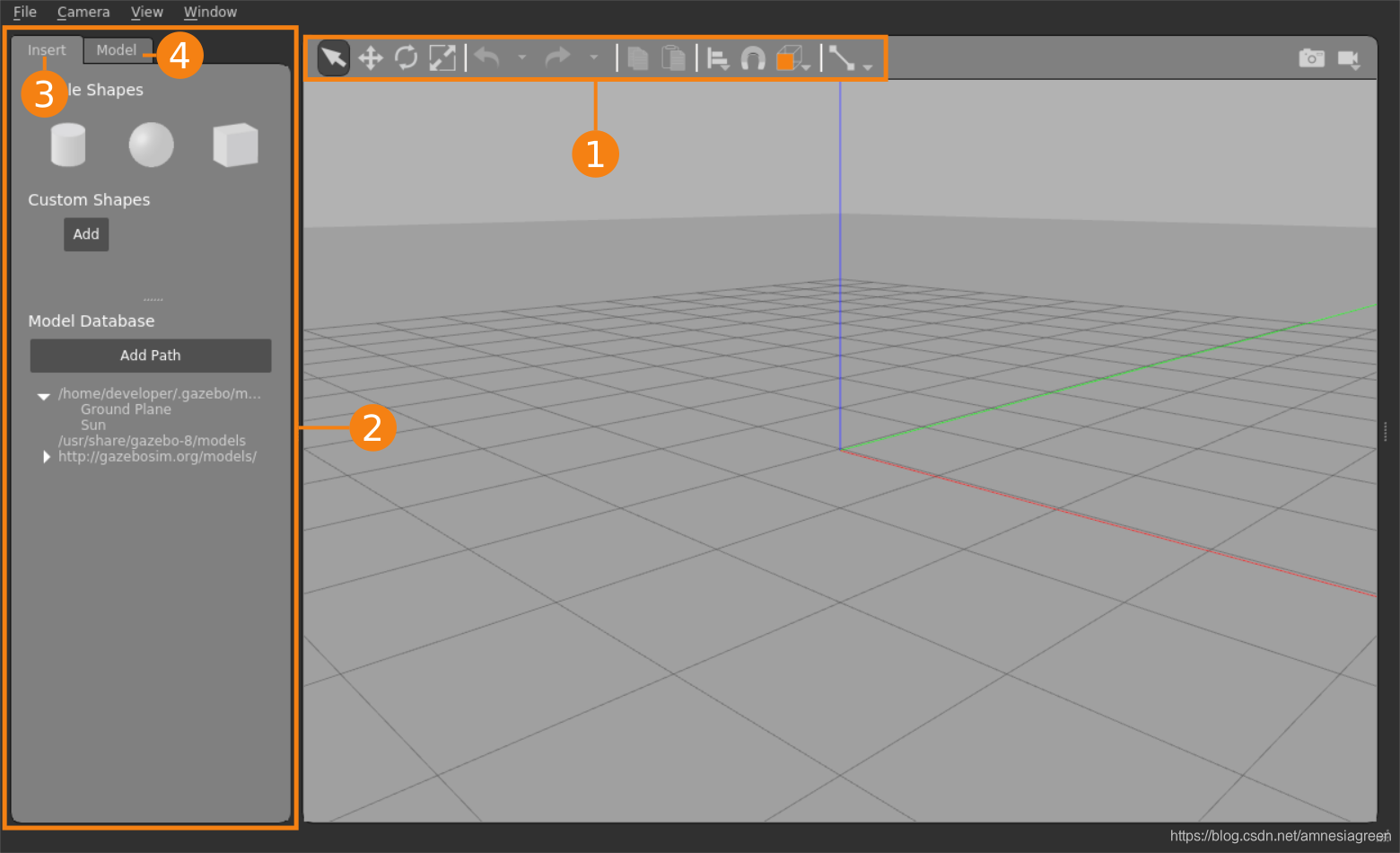Take a screenshot with camera icon
Screen dimensions: 1400x853
click(x=1312, y=58)
